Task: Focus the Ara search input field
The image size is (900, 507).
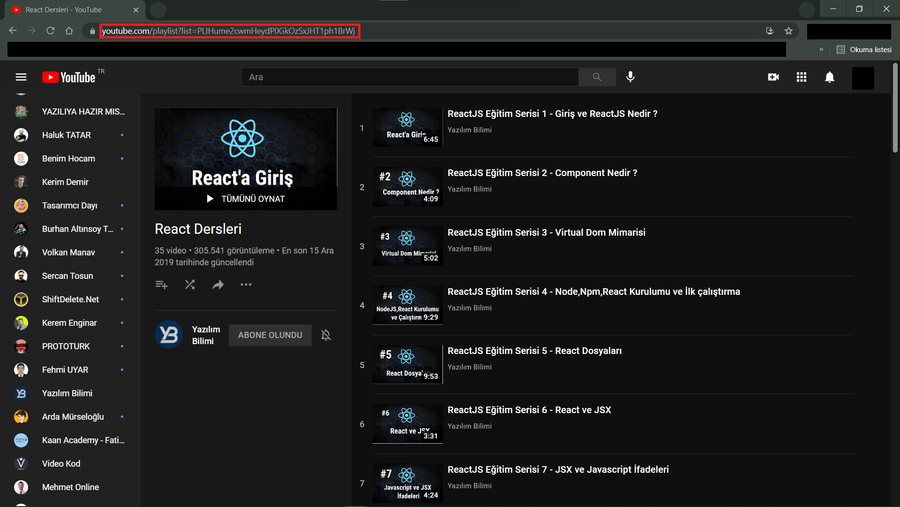Action: (410, 77)
